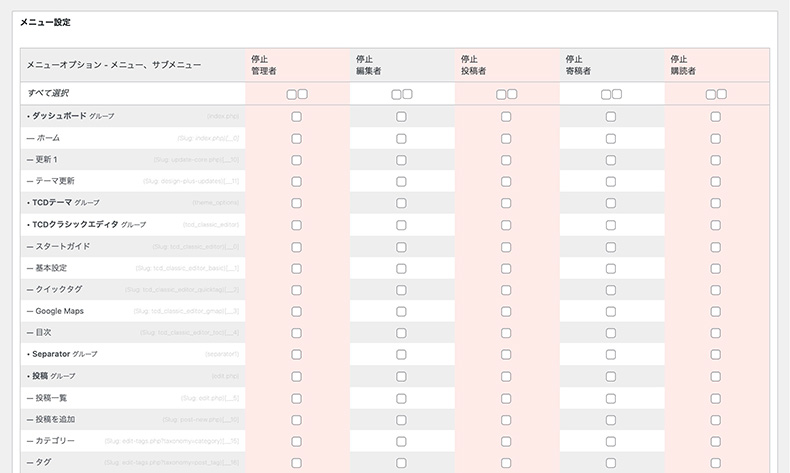This screenshot has width=790, height=473.
Task: Check クイックタグ checkbox under 寄稿者
Action: [x=610, y=290]
